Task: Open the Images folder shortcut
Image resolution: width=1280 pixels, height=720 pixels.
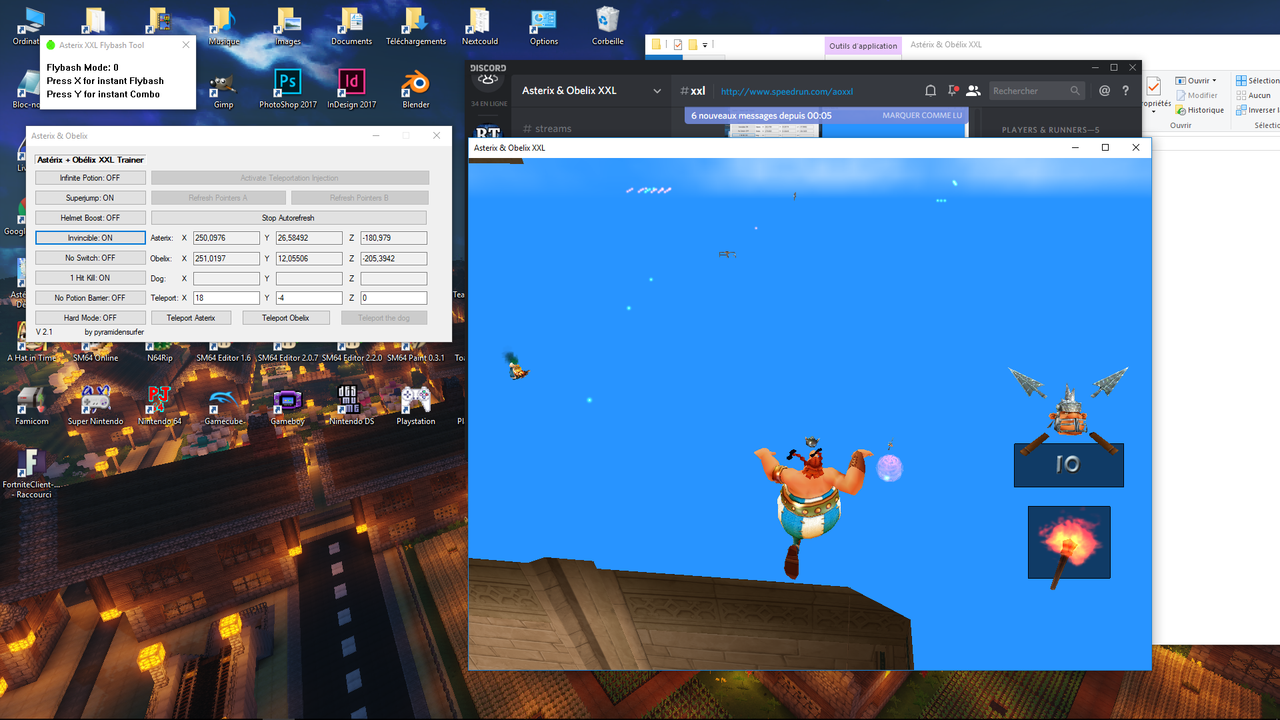Action: tap(288, 27)
